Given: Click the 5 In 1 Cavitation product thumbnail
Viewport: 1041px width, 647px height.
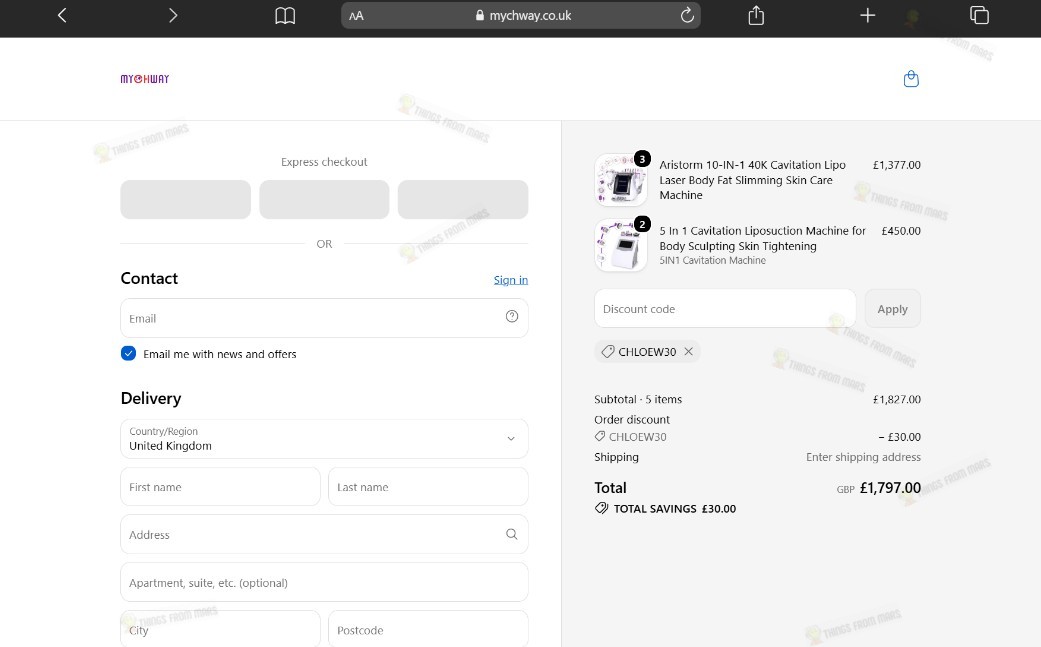Looking at the screenshot, I should pos(621,246).
